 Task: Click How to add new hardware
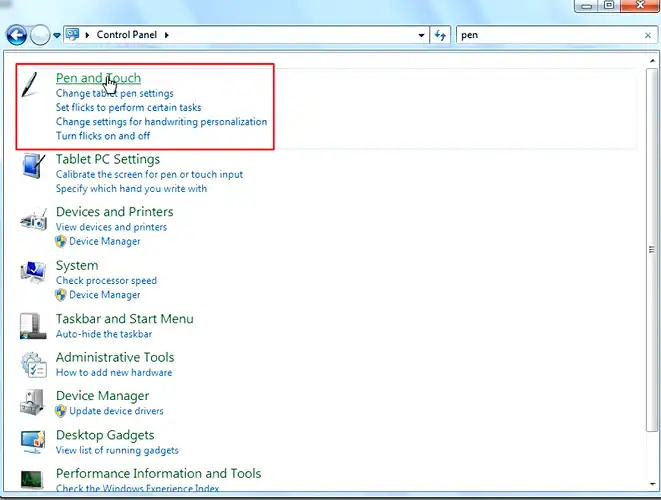tap(114, 373)
